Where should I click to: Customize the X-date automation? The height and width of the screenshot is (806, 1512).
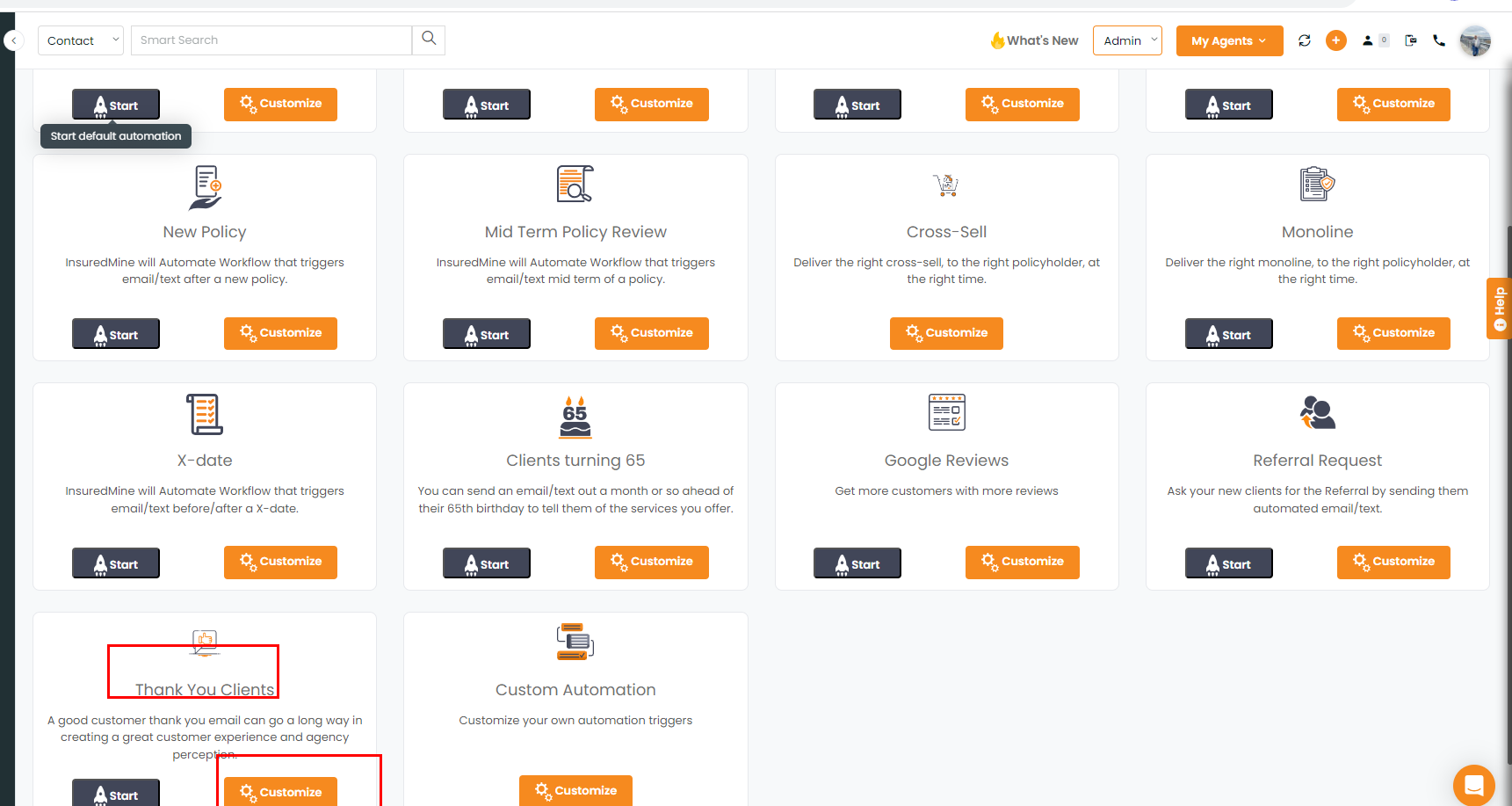(x=280, y=563)
